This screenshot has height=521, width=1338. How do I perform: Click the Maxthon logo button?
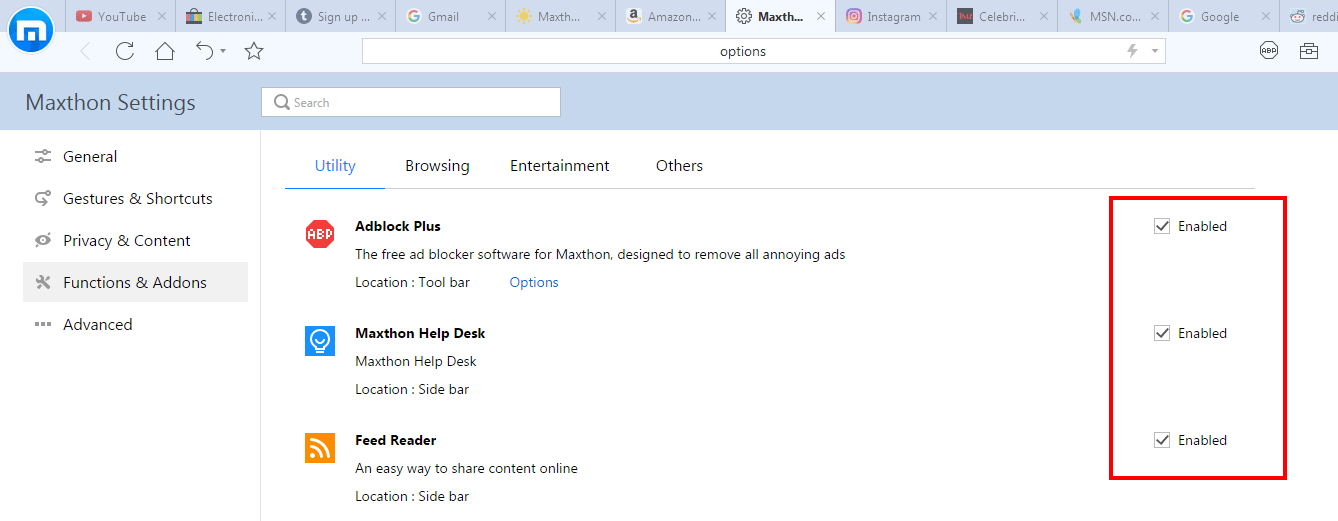(x=31, y=31)
